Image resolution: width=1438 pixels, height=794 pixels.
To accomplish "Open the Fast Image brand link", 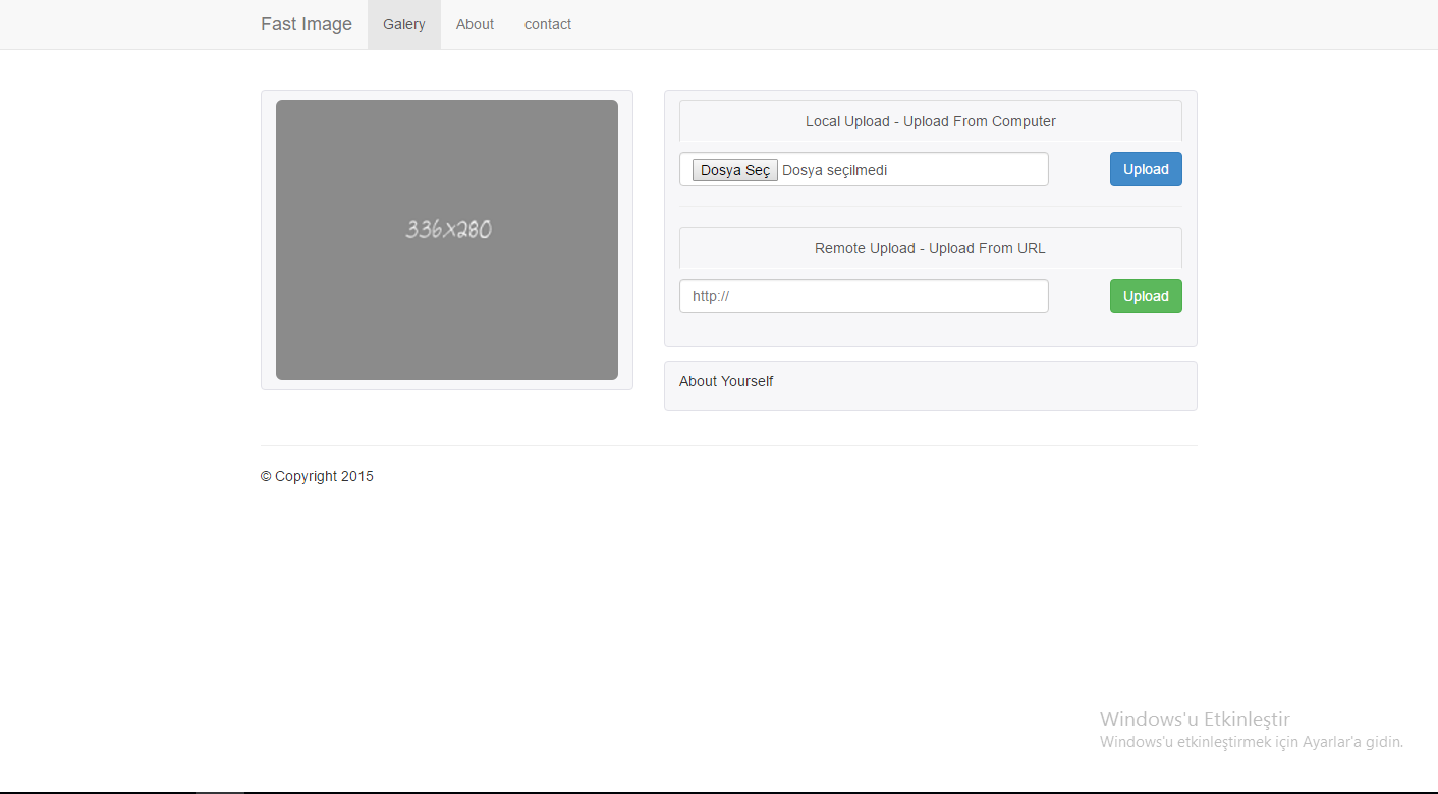I will pos(306,24).
